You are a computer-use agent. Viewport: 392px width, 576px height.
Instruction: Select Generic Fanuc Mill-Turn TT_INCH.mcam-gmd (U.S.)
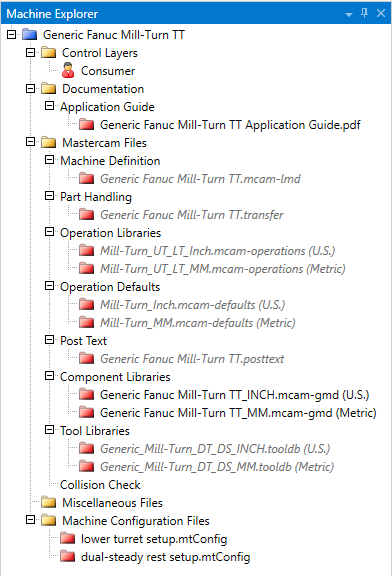pos(234,395)
